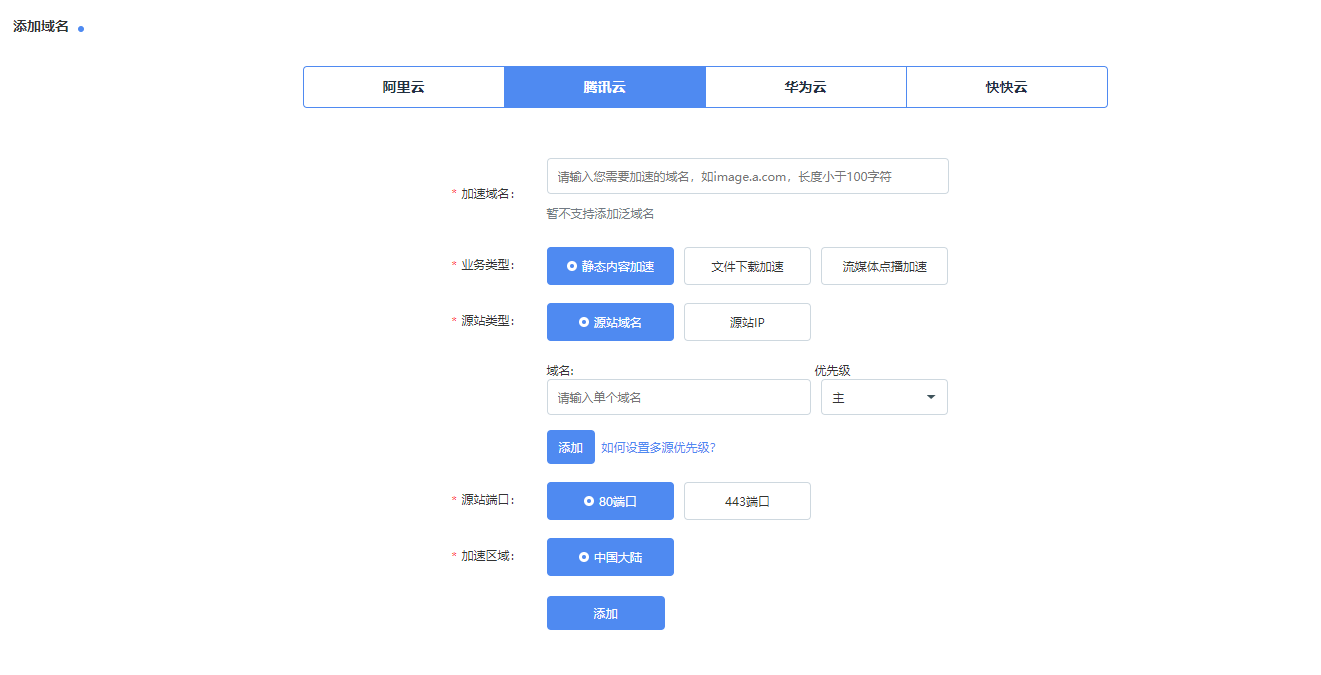Click the priority dropdown arrow icon
The image size is (1321, 675).
click(931, 397)
